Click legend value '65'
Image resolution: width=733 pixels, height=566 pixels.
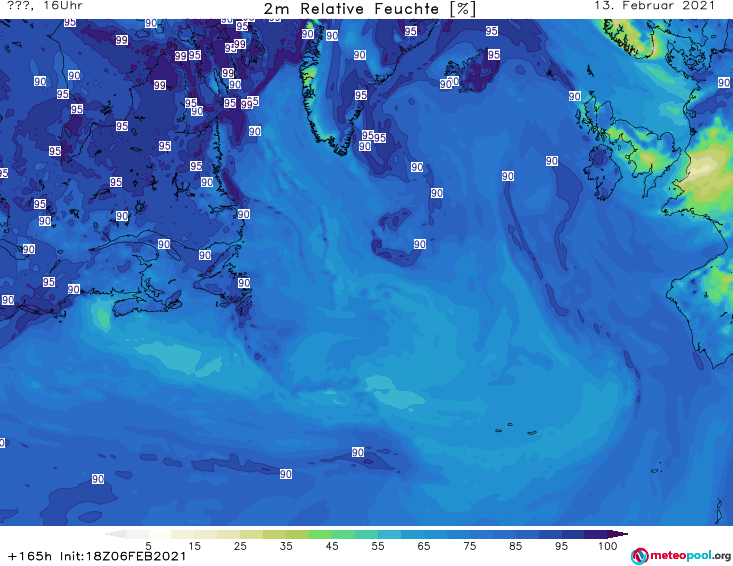click(424, 546)
